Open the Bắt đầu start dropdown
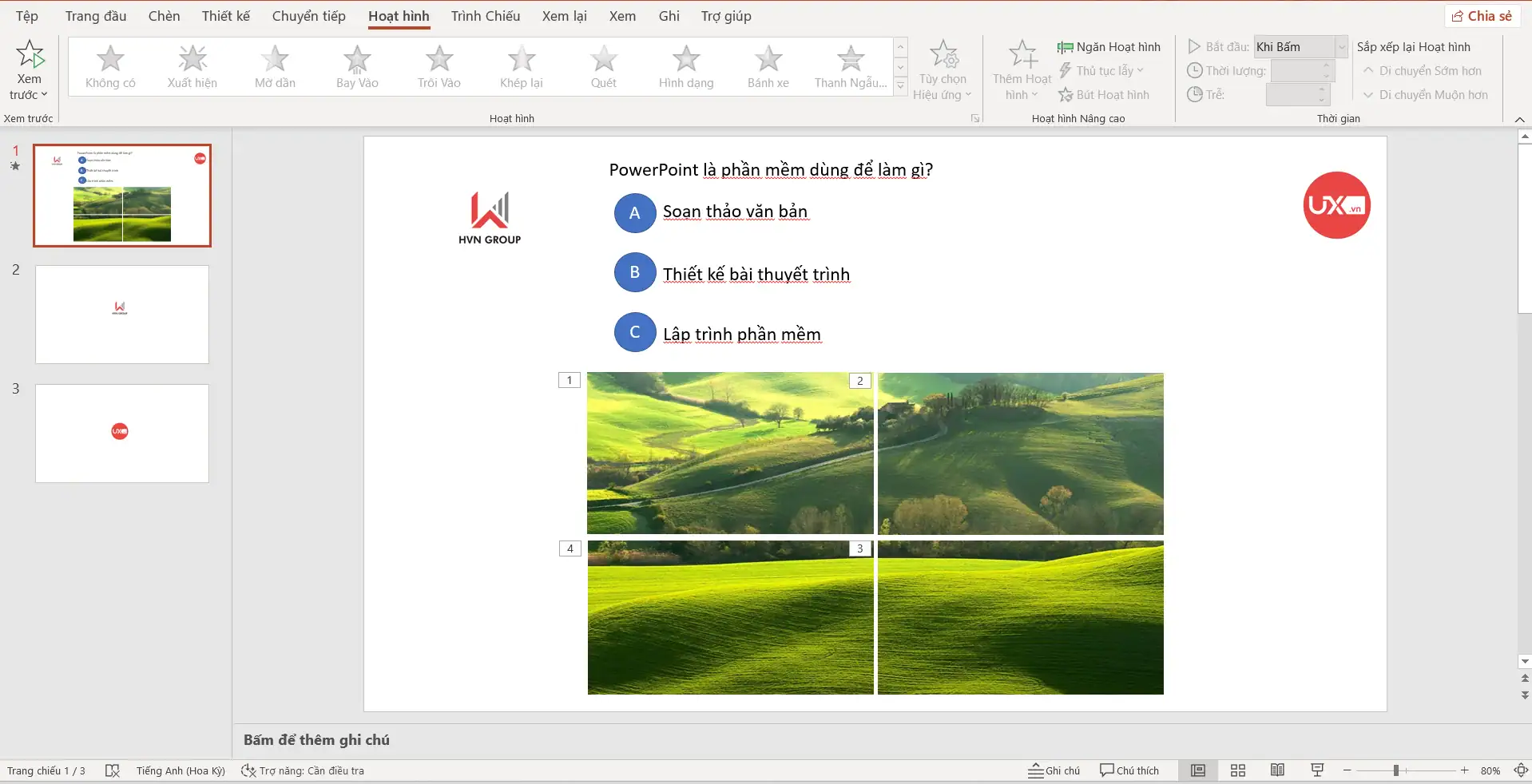The image size is (1532, 784). click(x=1342, y=47)
